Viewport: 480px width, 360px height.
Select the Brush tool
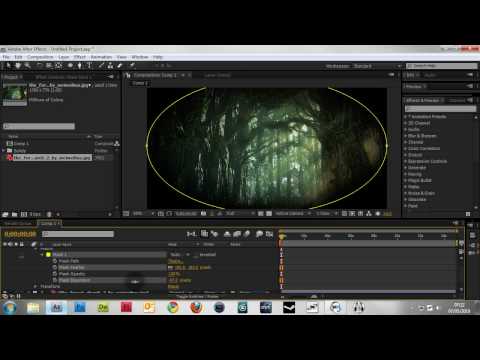101,66
